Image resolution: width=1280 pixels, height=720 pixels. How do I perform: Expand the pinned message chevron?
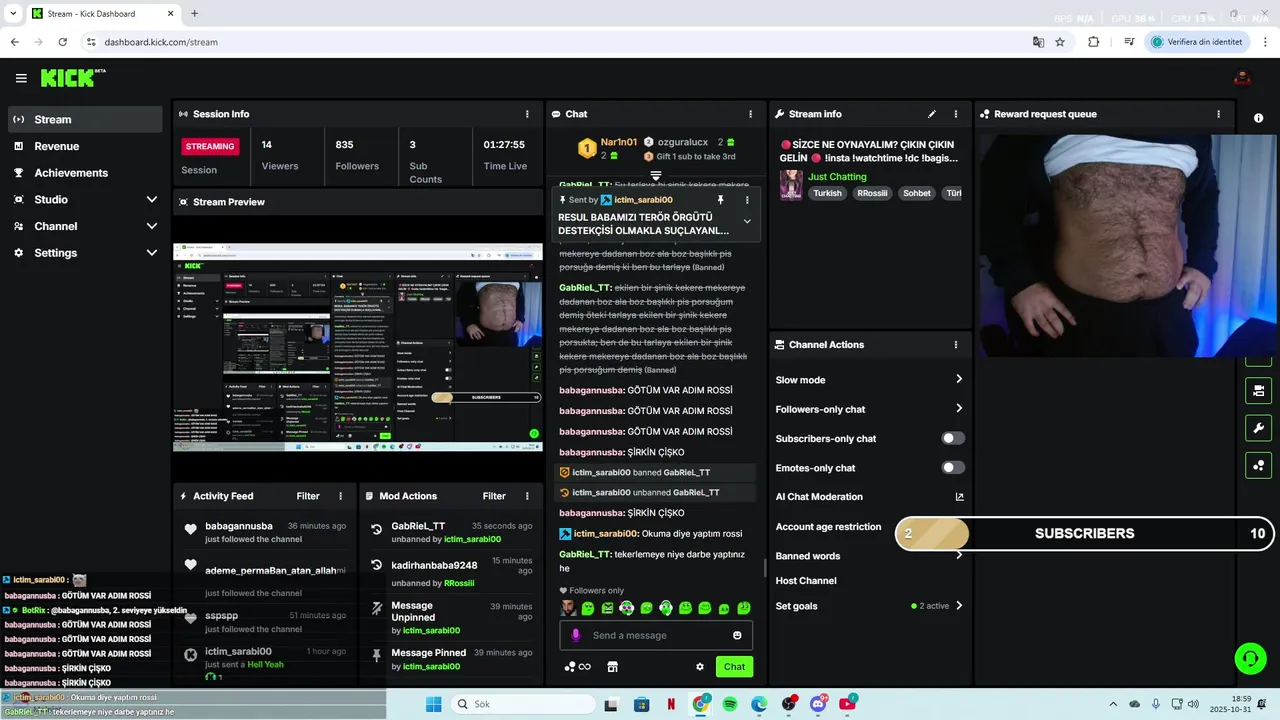click(x=747, y=221)
